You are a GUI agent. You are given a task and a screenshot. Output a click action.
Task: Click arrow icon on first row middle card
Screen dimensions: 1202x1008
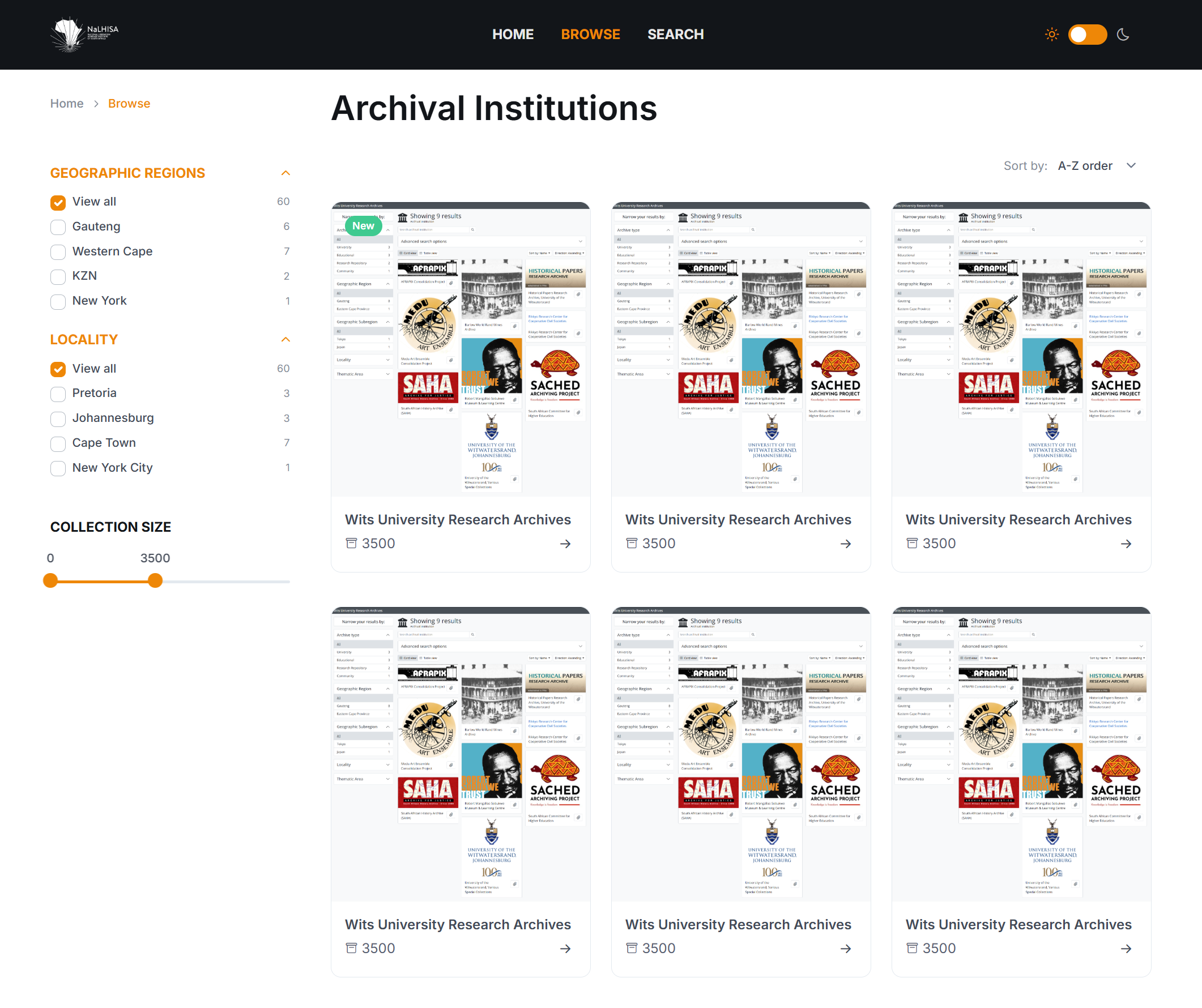coord(846,544)
